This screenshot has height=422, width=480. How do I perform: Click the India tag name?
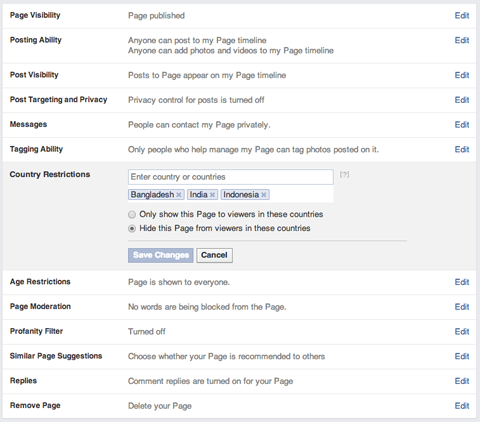199,195
